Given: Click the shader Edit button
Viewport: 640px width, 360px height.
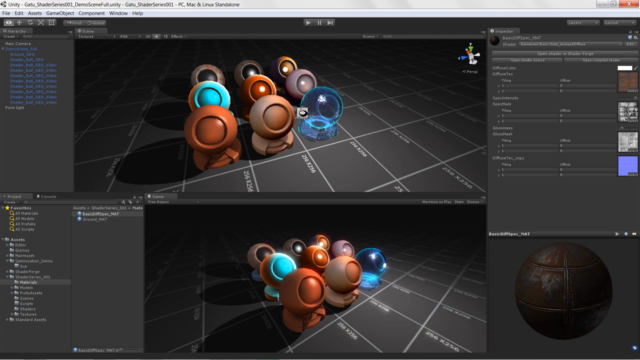Looking at the screenshot, I should pos(631,44).
